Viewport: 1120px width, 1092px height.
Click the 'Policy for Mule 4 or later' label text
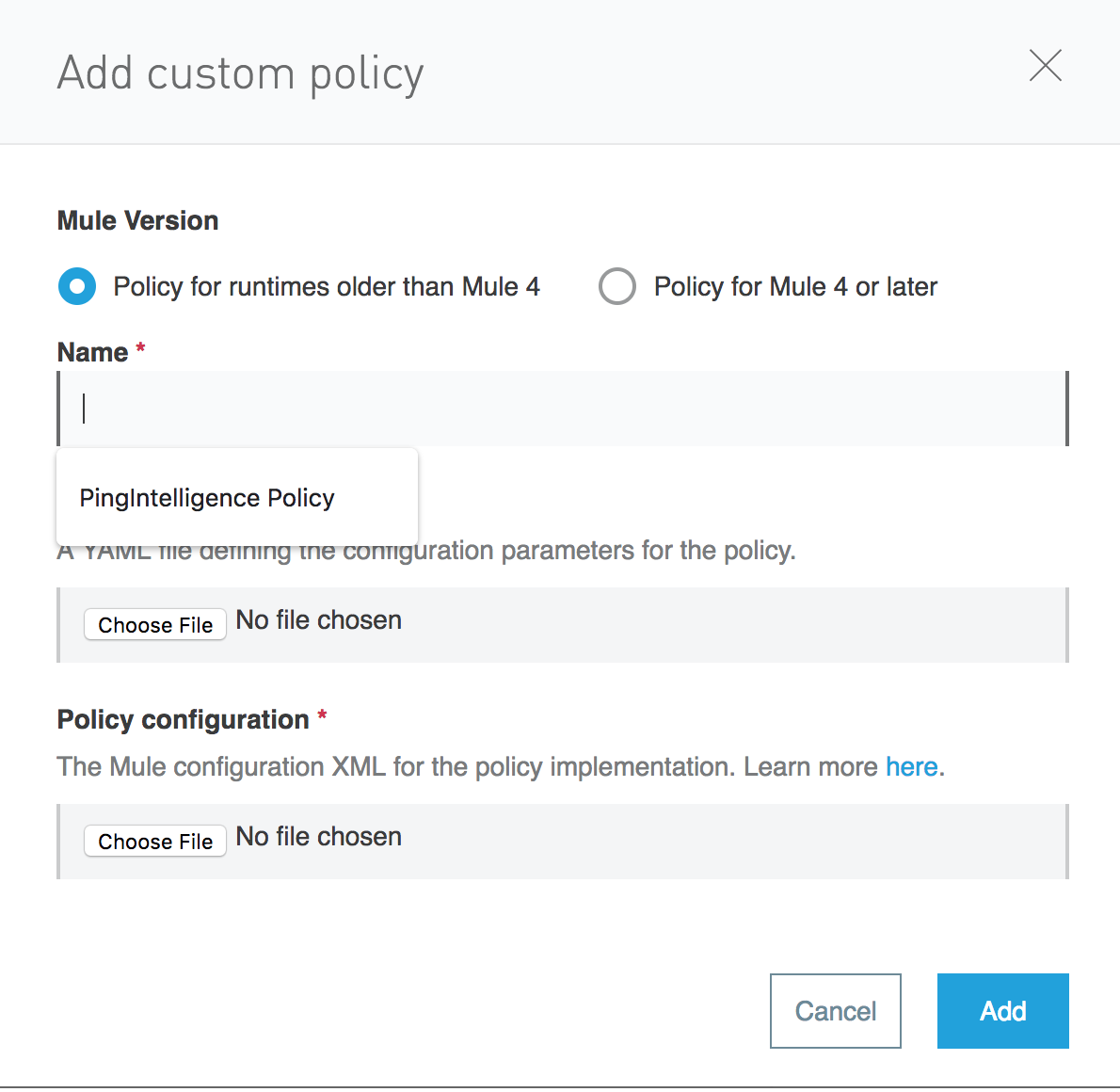click(795, 286)
